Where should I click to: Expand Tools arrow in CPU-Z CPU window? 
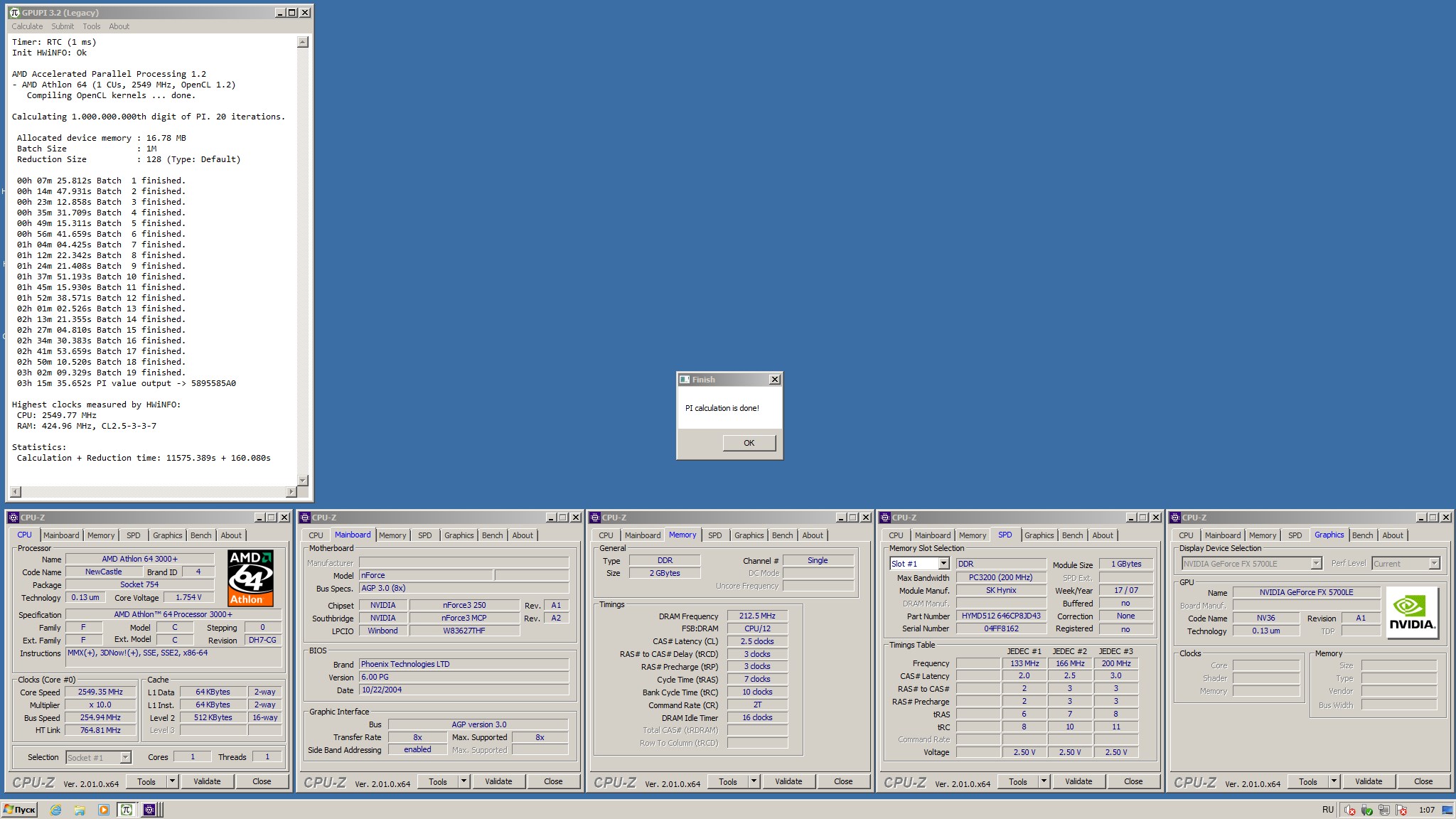tap(172, 781)
